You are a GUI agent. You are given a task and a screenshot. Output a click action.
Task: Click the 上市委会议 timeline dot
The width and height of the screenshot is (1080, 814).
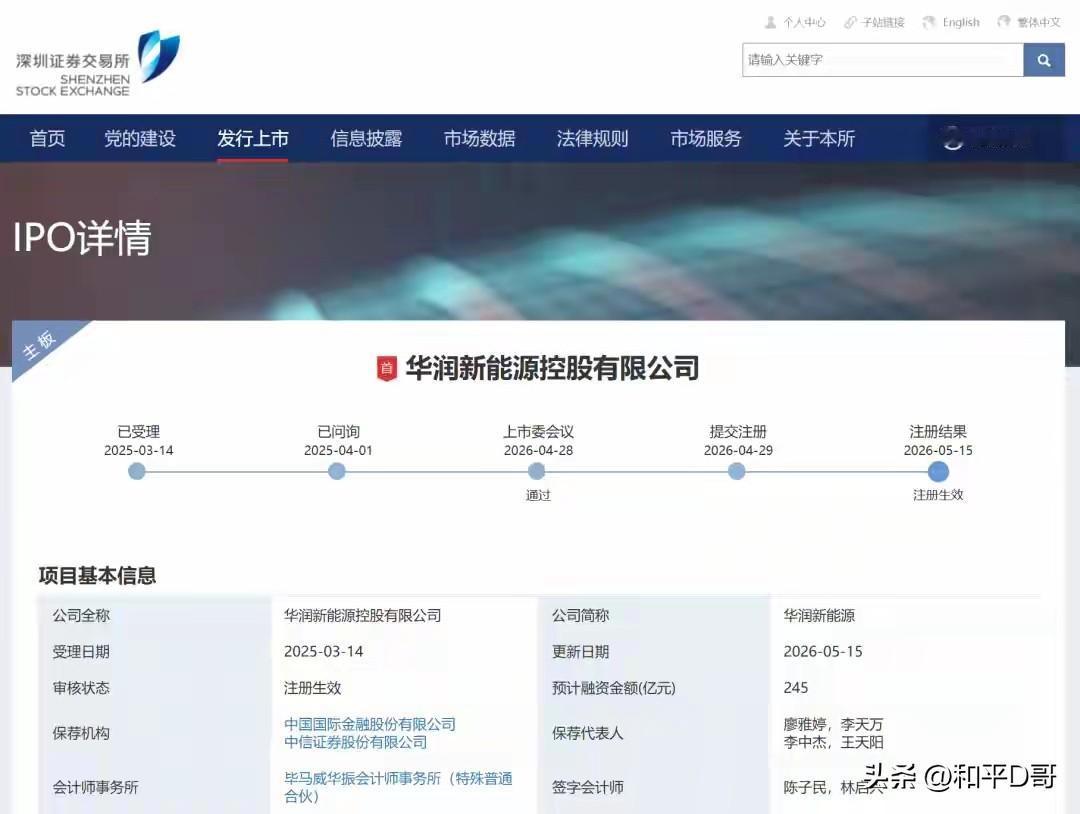(537, 472)
